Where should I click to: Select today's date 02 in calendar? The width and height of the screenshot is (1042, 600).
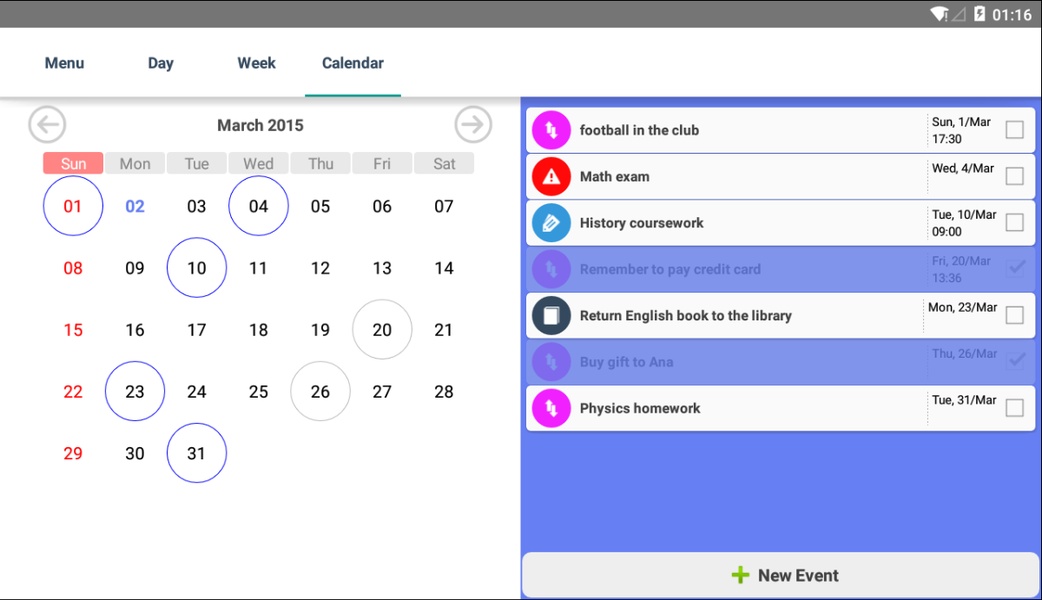pyautogui.click(x=135, y=206)
